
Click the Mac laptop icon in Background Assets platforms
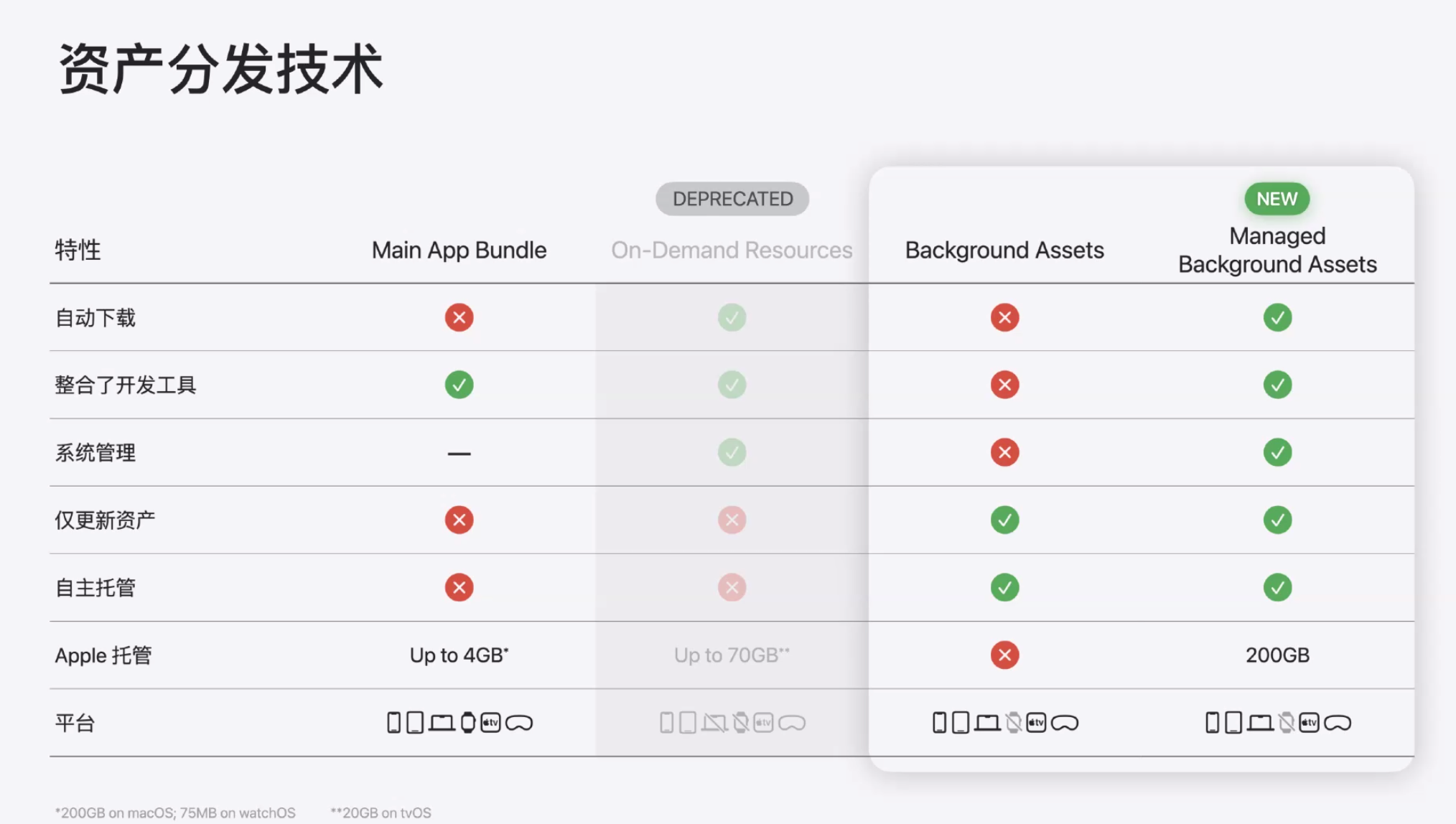(x=987, y=723)
